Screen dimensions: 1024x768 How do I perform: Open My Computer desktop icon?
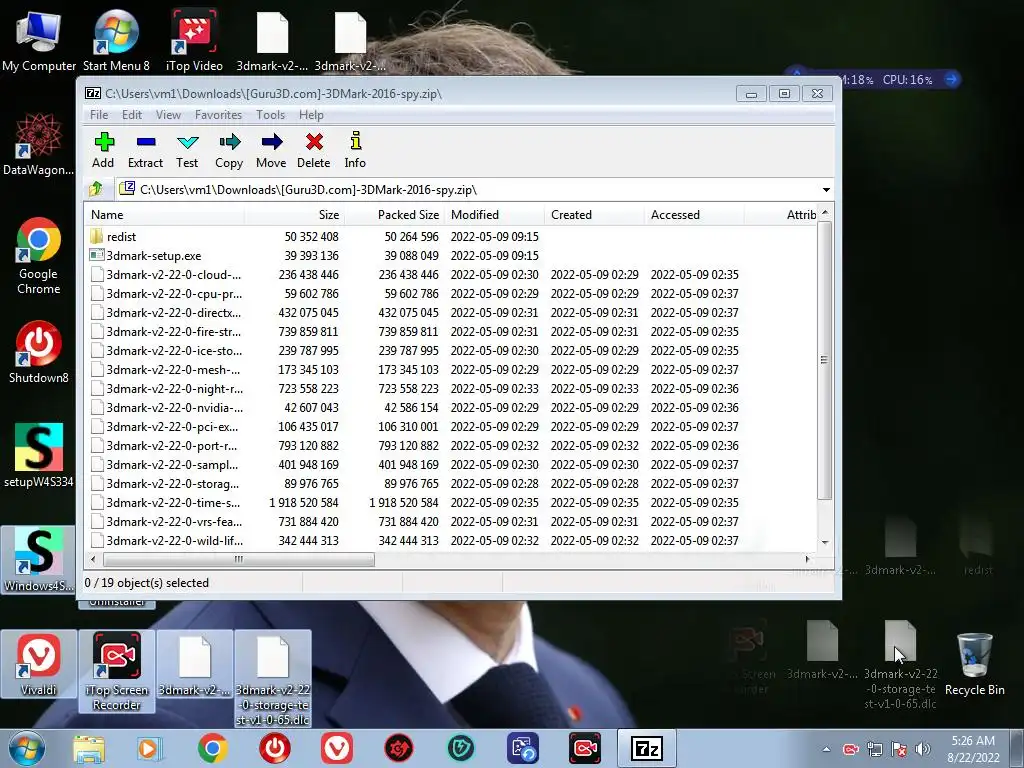[x=39, y=40]
